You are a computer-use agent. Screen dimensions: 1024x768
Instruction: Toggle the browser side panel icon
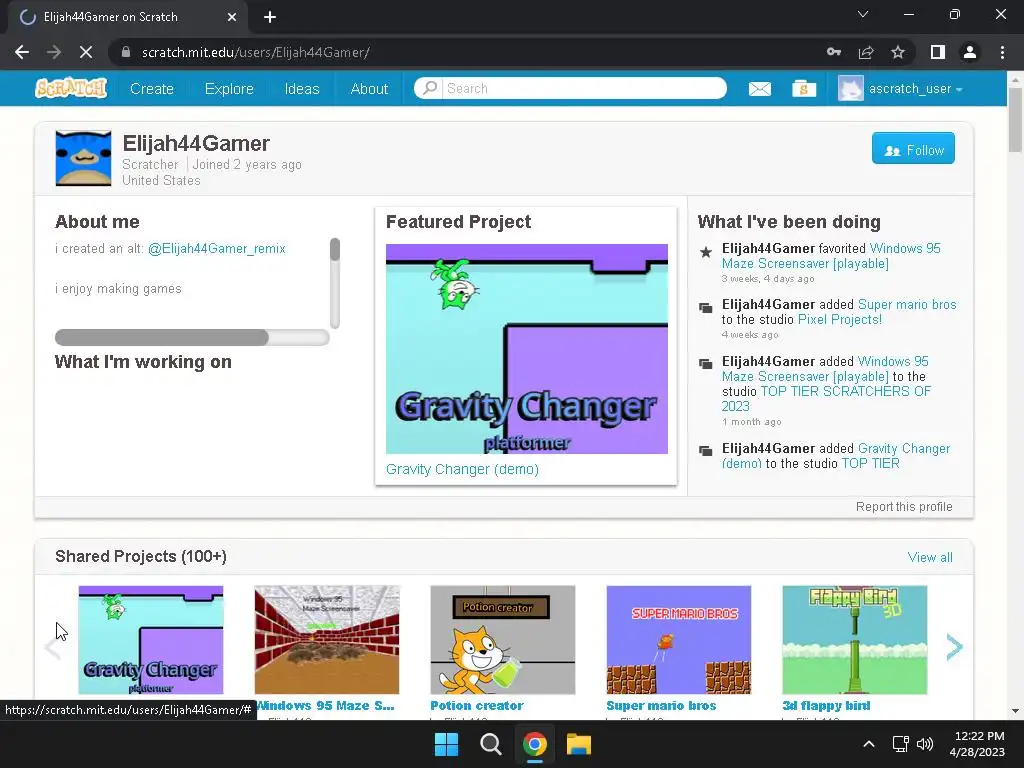coord(938,52)
